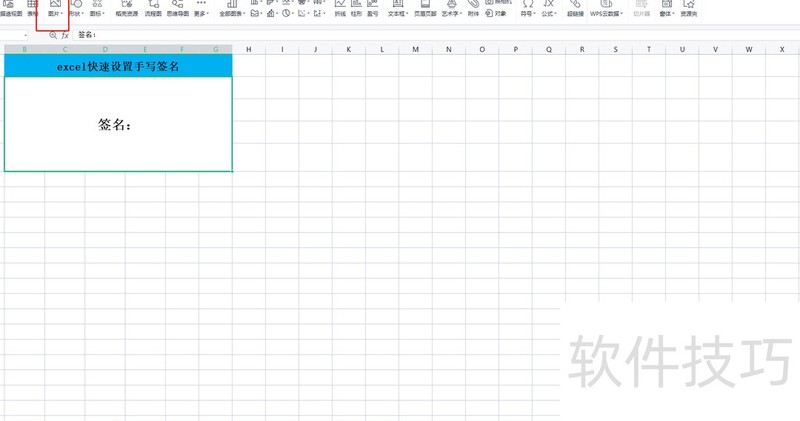Select column B header
Screen dimensions: 800x421
[24, 49]
